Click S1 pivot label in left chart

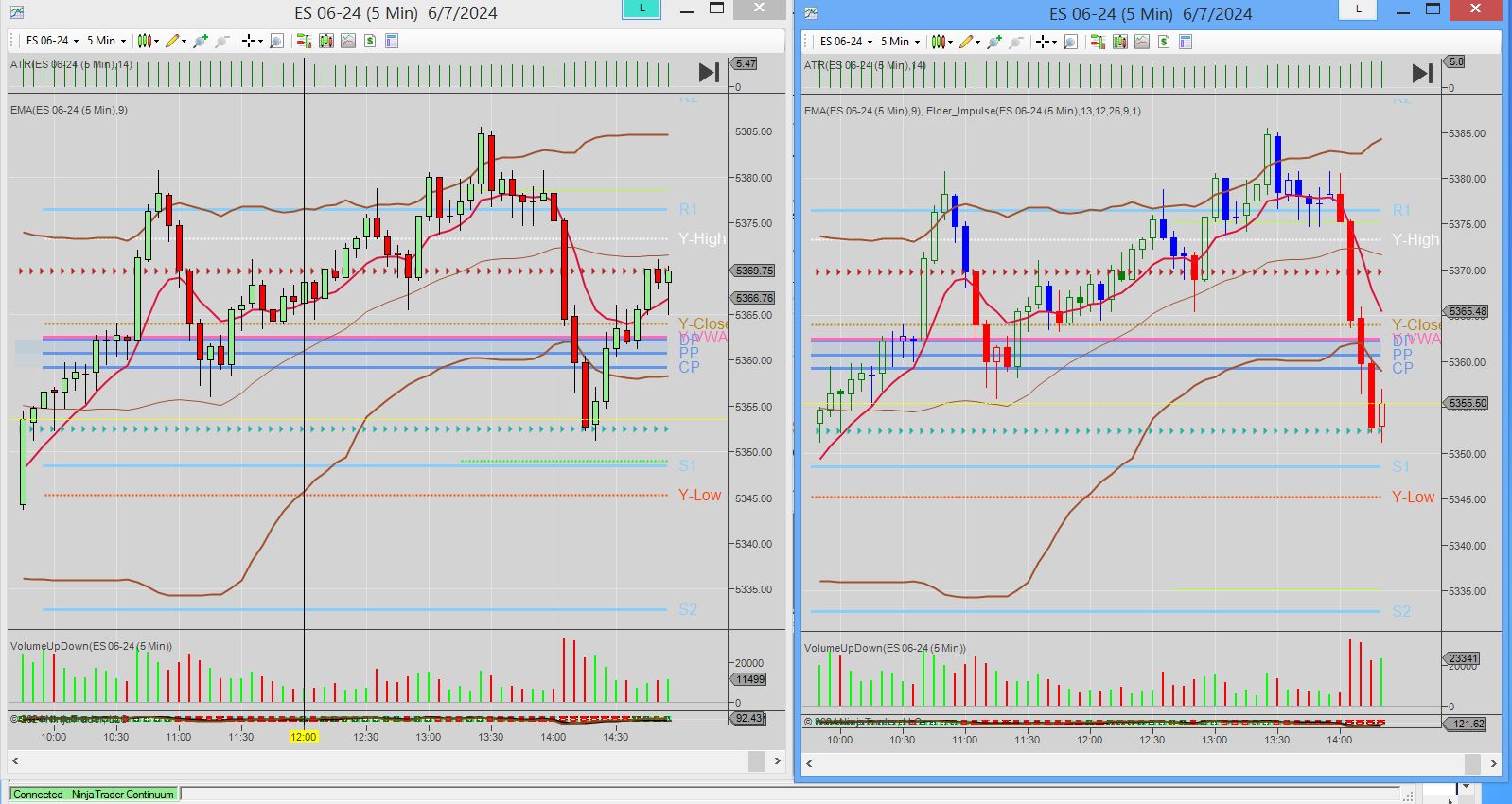click(x=688, y=465)
